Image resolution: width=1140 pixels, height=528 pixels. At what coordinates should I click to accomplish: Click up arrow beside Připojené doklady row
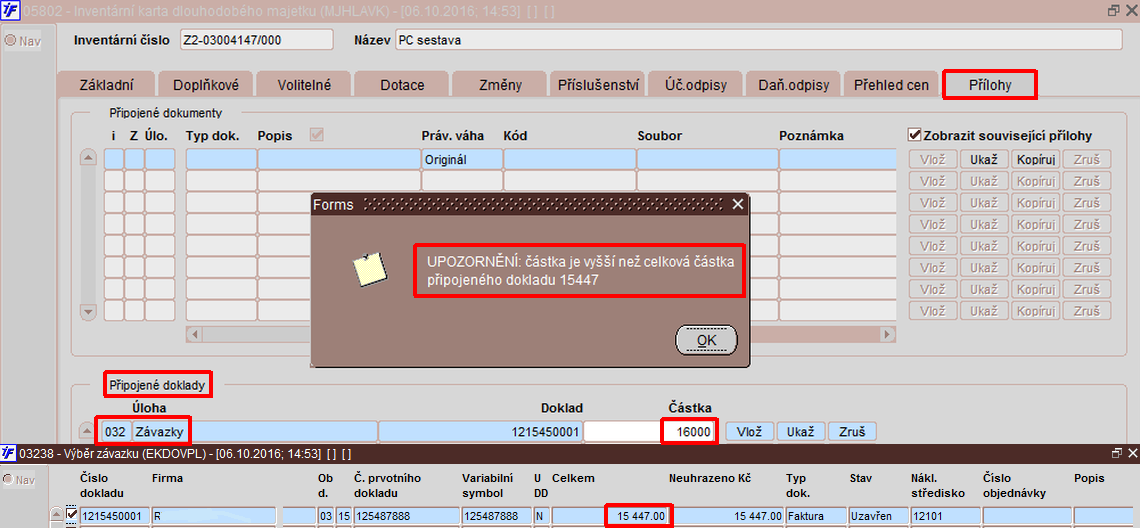(87, 431)
